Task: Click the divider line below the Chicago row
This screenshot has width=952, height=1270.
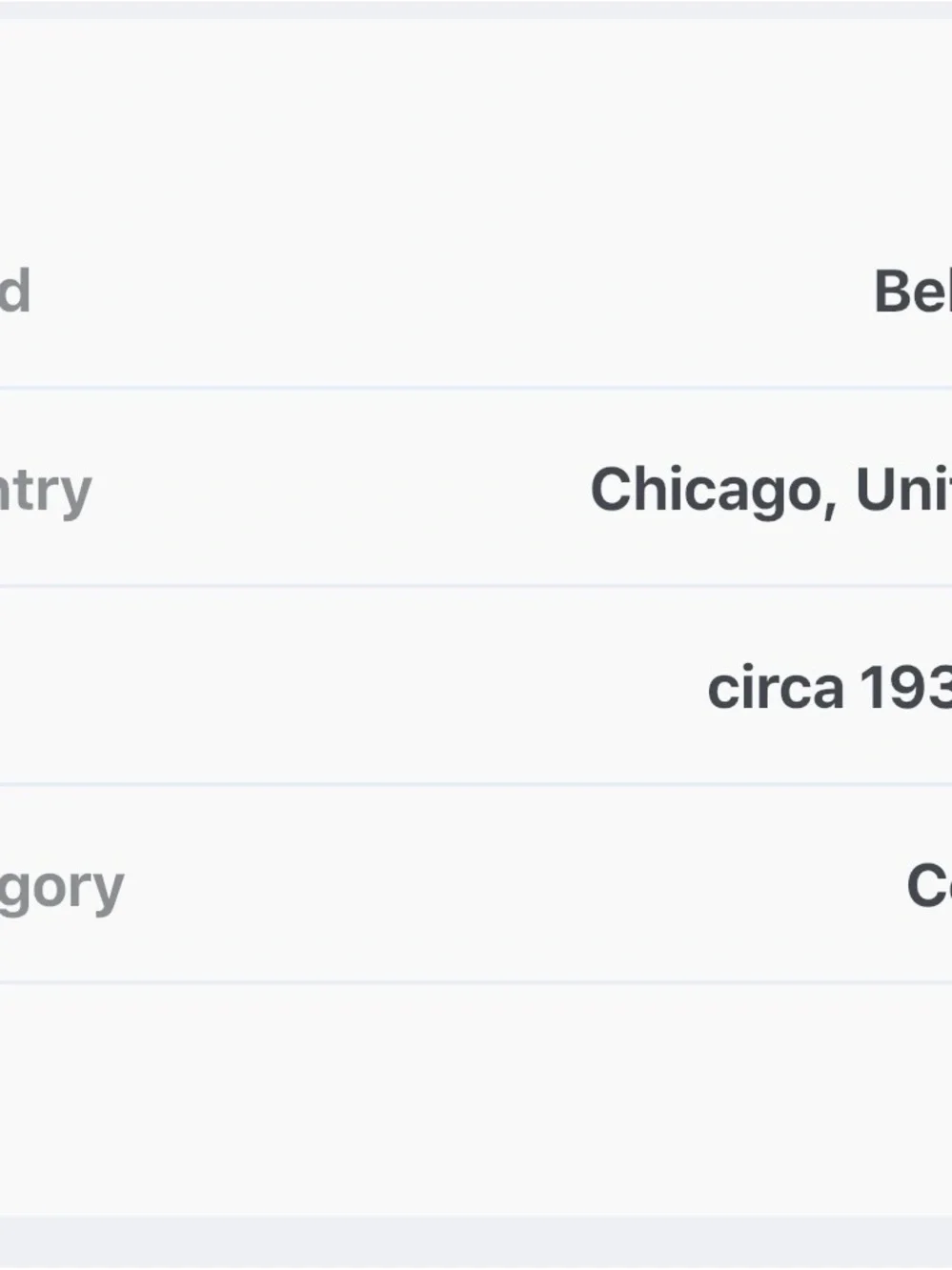Action: point(476,586)
